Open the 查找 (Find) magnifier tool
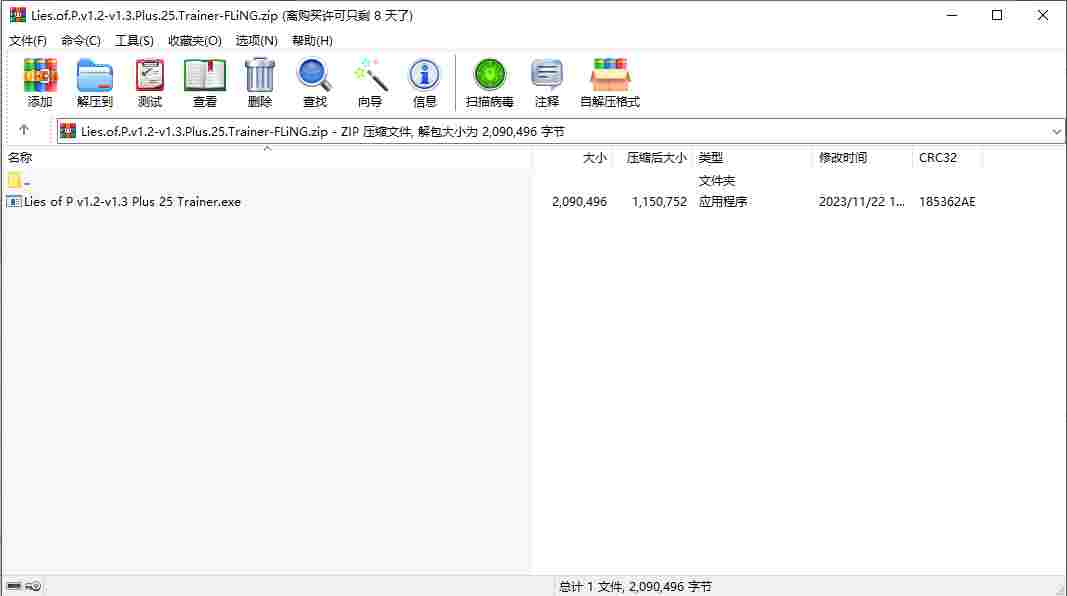 click(314, 83)
